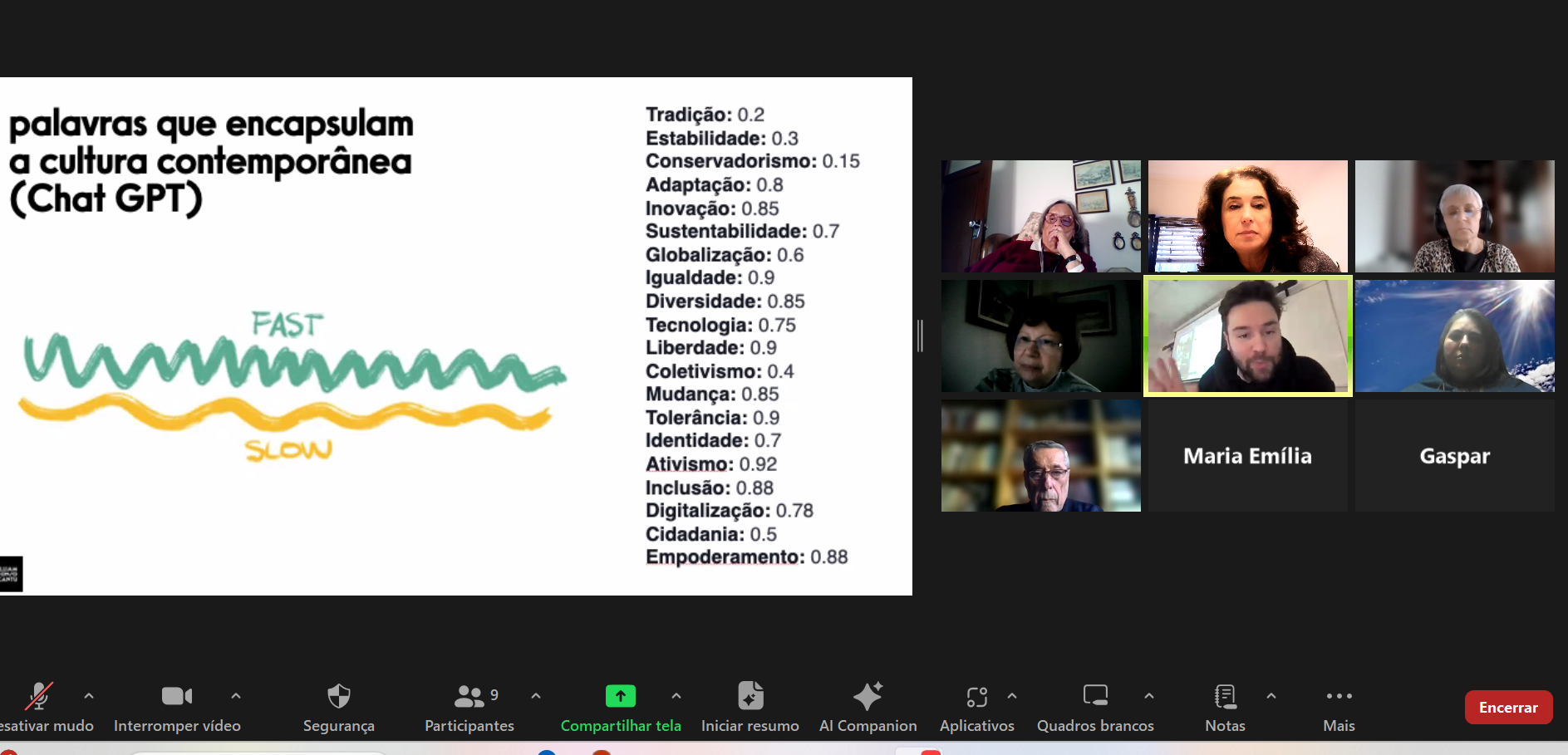The width and height of the screenshot is (1568, 755).
Task: Click the divider handle between slide and gallery
Action: point(920,336)
